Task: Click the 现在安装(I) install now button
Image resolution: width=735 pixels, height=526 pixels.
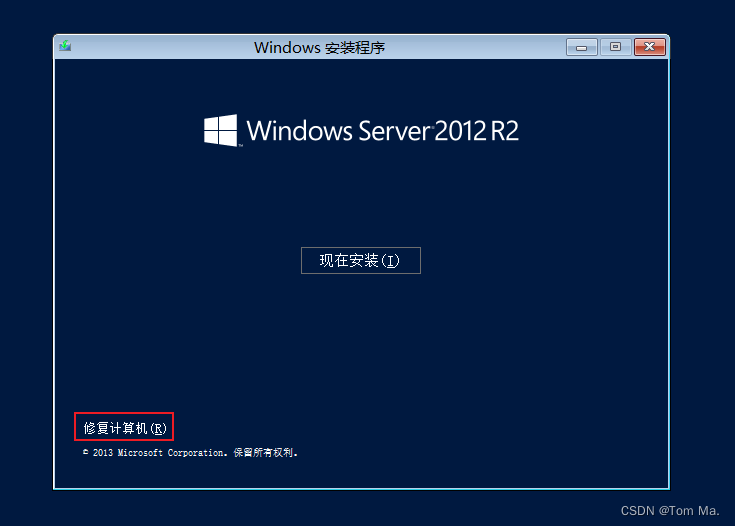Action: pos(360,260)
